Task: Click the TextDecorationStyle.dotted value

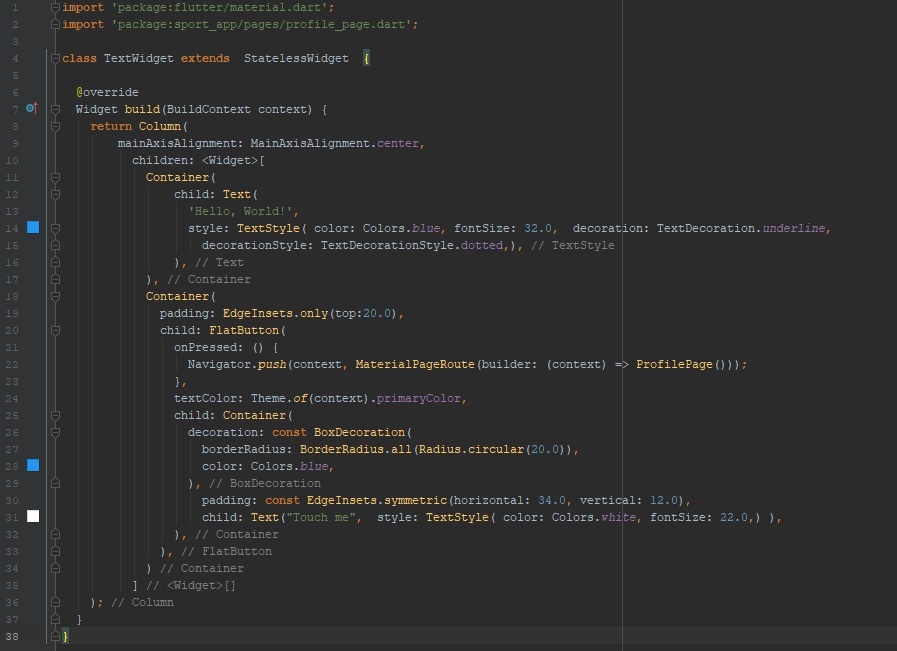Action: (x=412, y=245)
